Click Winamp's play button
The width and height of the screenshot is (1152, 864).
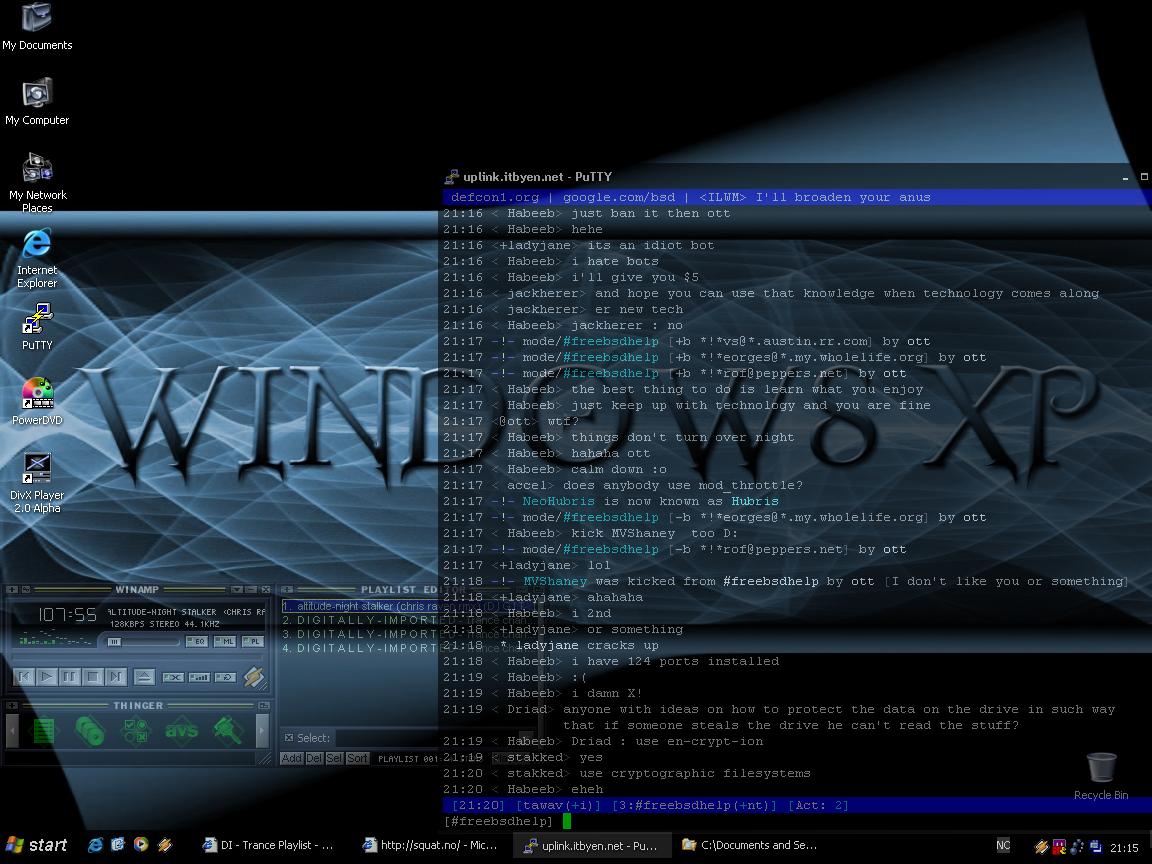click(x=46, y=677)
